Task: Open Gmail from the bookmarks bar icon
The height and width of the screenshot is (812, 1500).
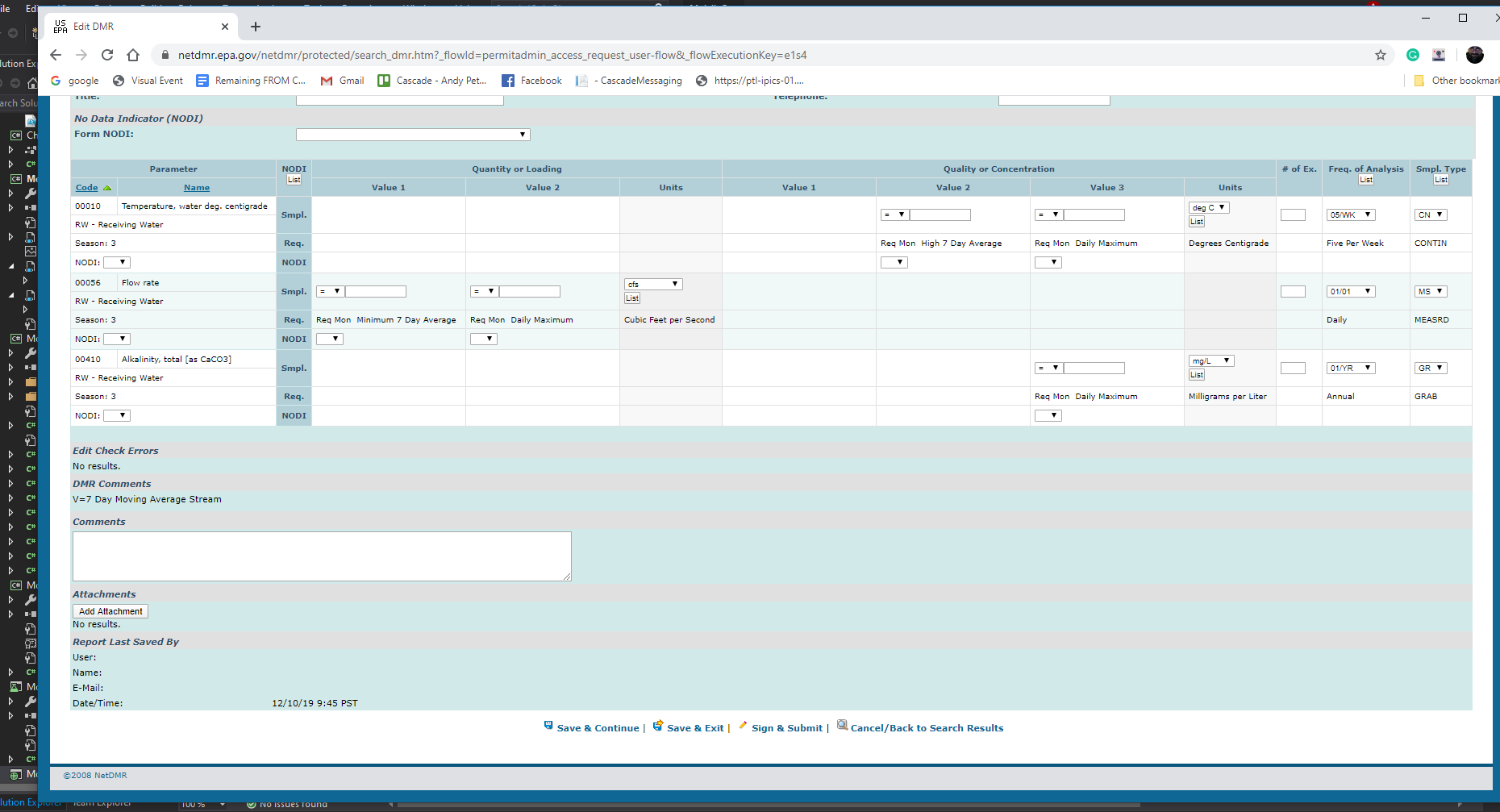Action: 326,80
